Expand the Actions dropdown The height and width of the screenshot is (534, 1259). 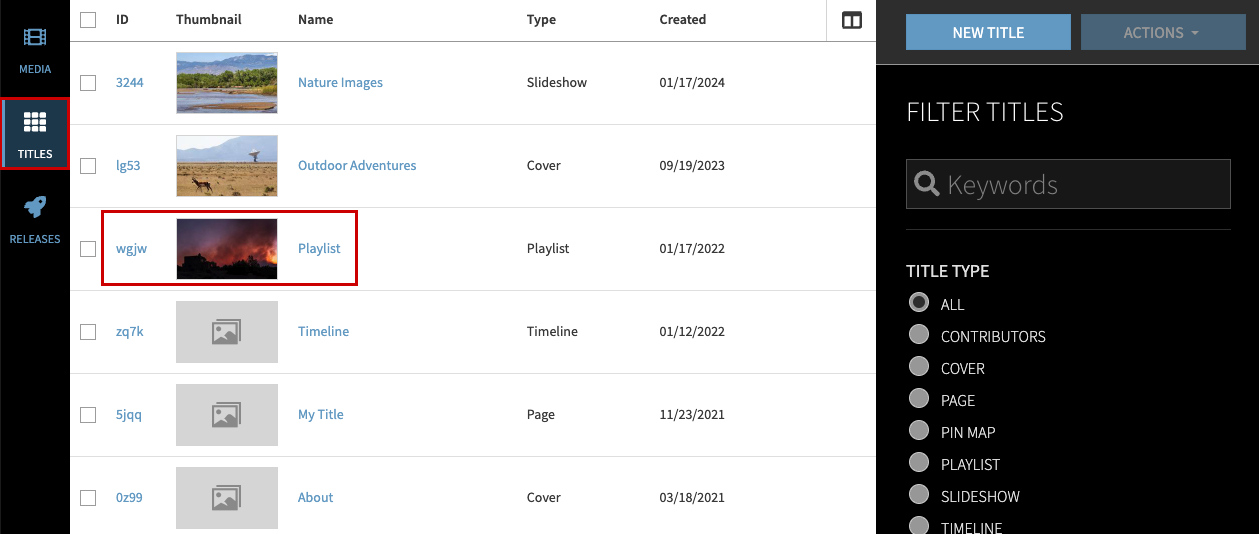[1160, 33]
